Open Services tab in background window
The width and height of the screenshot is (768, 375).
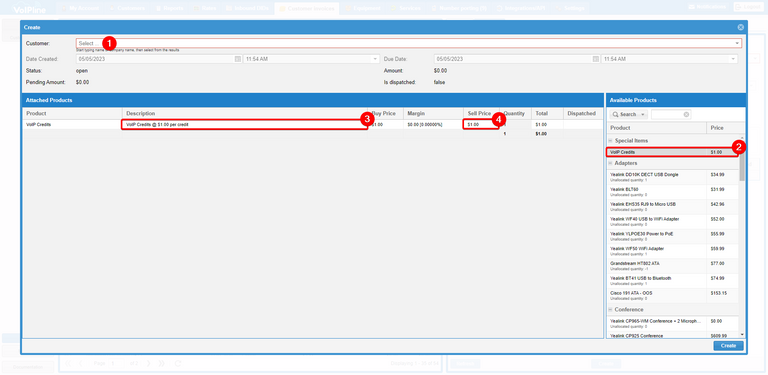click(406, 8)
